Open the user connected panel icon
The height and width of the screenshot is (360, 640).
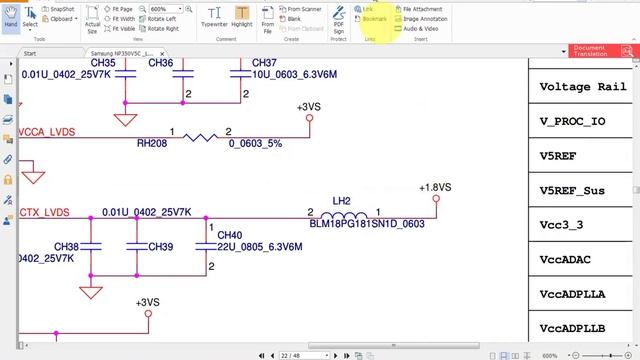point(8,220)
